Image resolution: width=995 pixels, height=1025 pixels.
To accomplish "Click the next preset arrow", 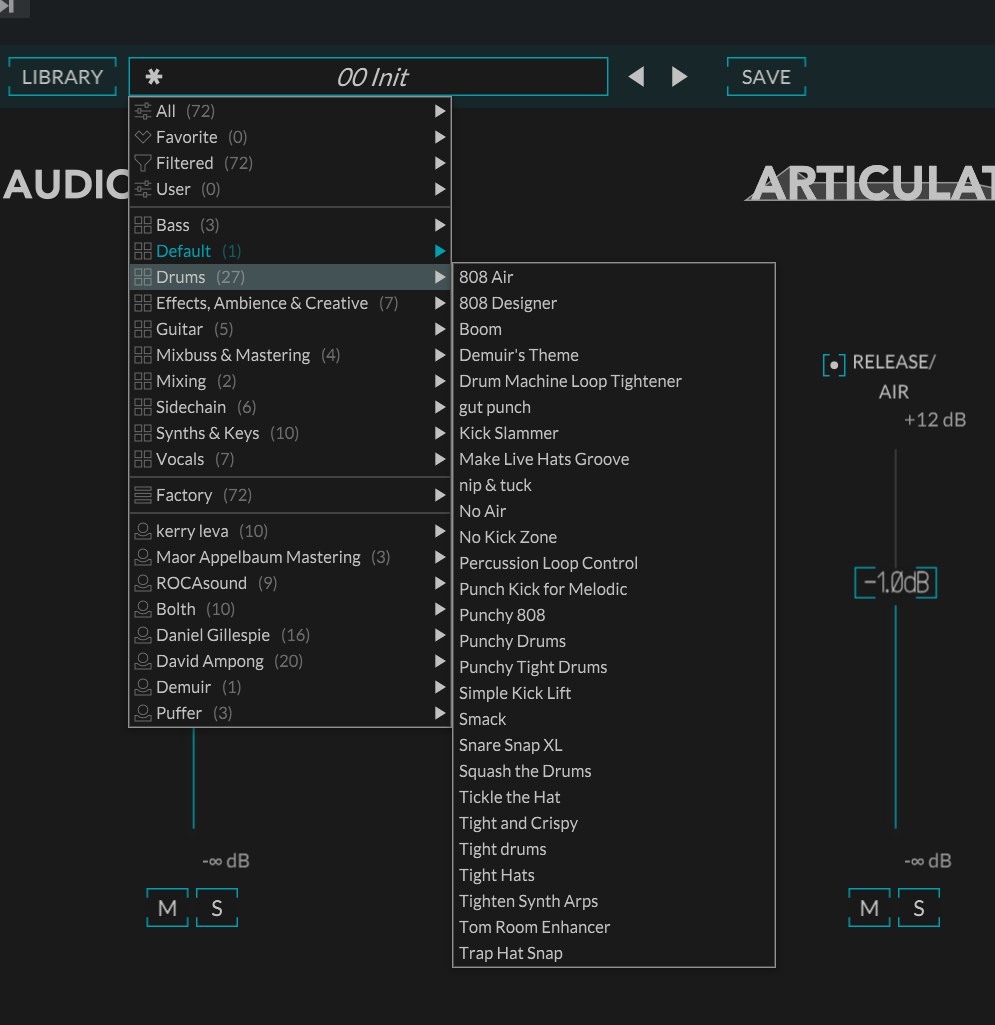I will tap(680, 77).
